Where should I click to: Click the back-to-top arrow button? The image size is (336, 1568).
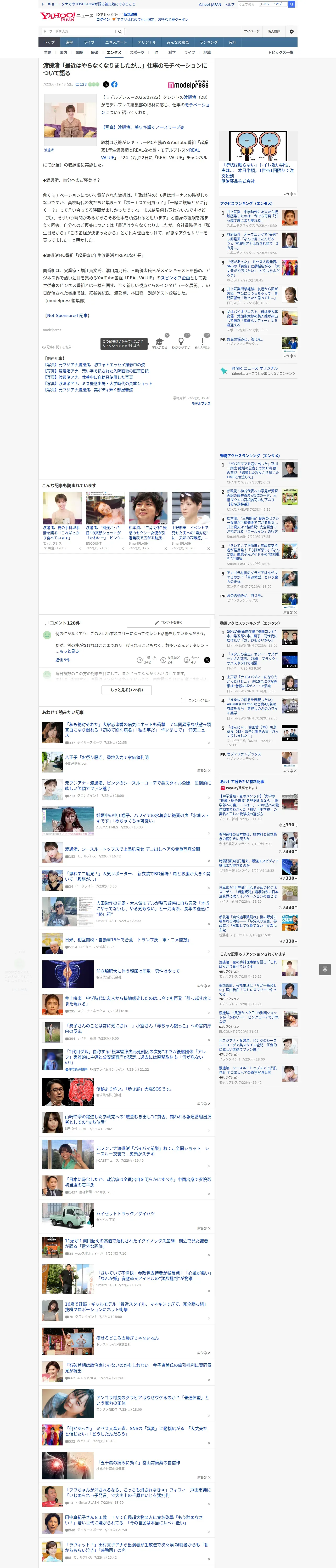coord(325,969)
